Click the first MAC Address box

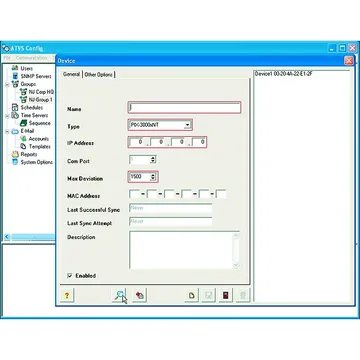click(134, 194)
